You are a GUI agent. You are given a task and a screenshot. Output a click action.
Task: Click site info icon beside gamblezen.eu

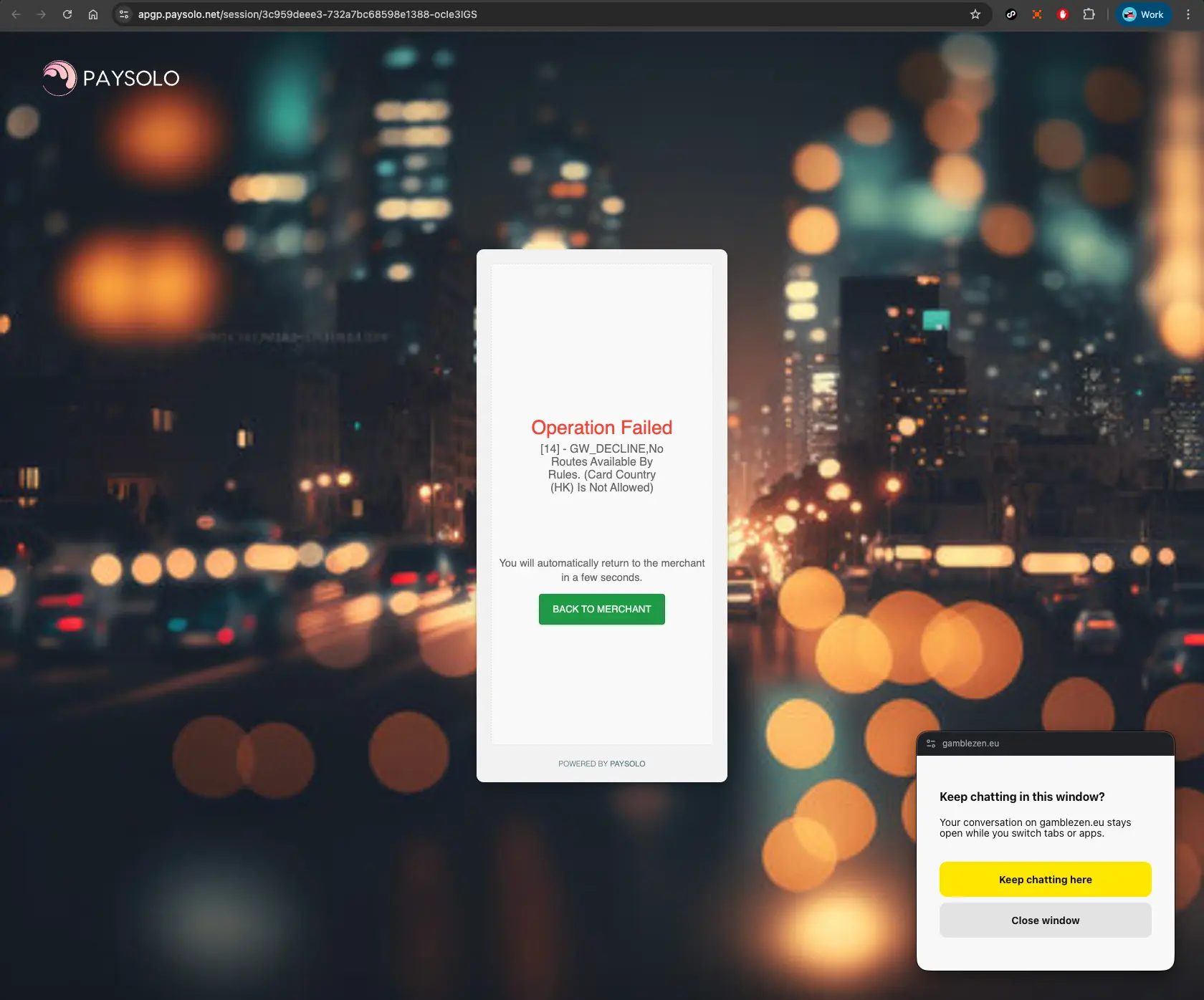(931, 744)
